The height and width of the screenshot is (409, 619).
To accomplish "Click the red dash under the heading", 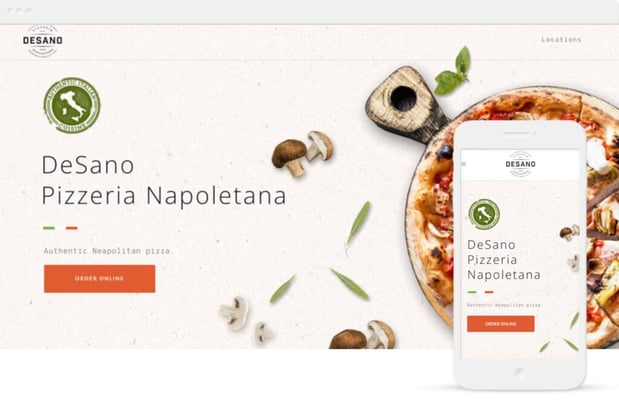I will [x=71, y=228].
